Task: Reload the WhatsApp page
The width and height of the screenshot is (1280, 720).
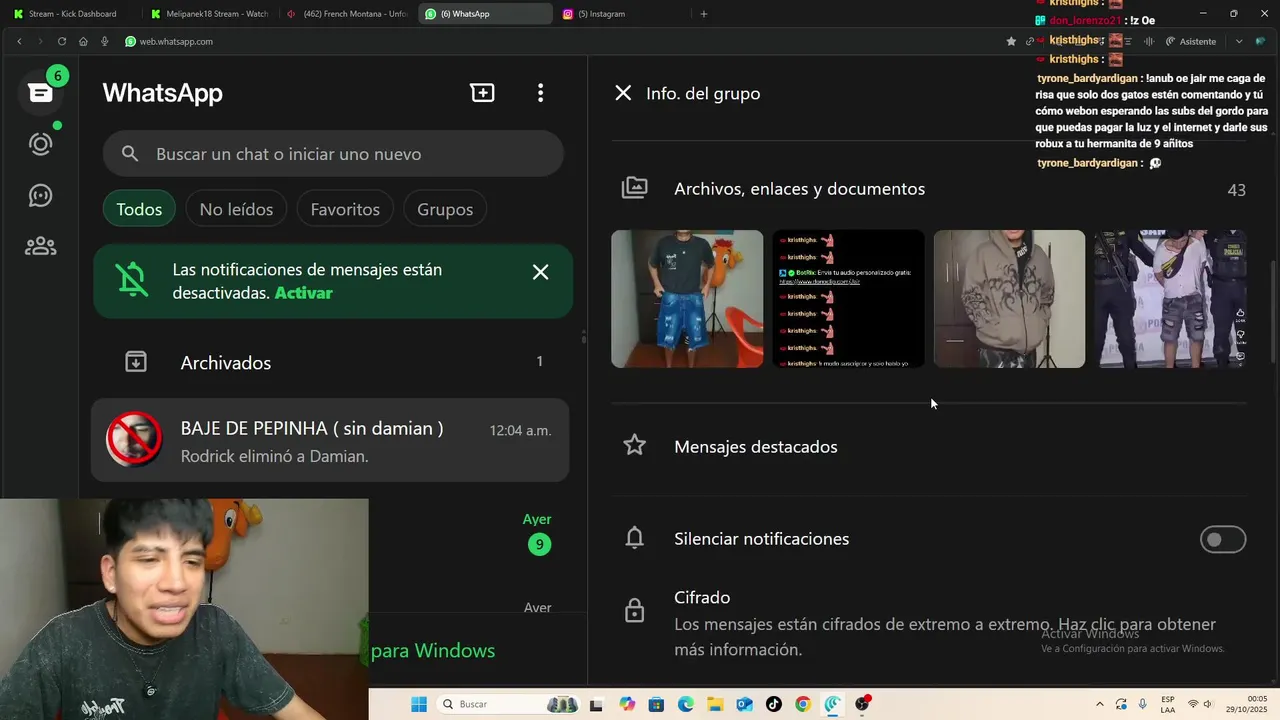Action: pyautogui.click(x=62, y=41)
